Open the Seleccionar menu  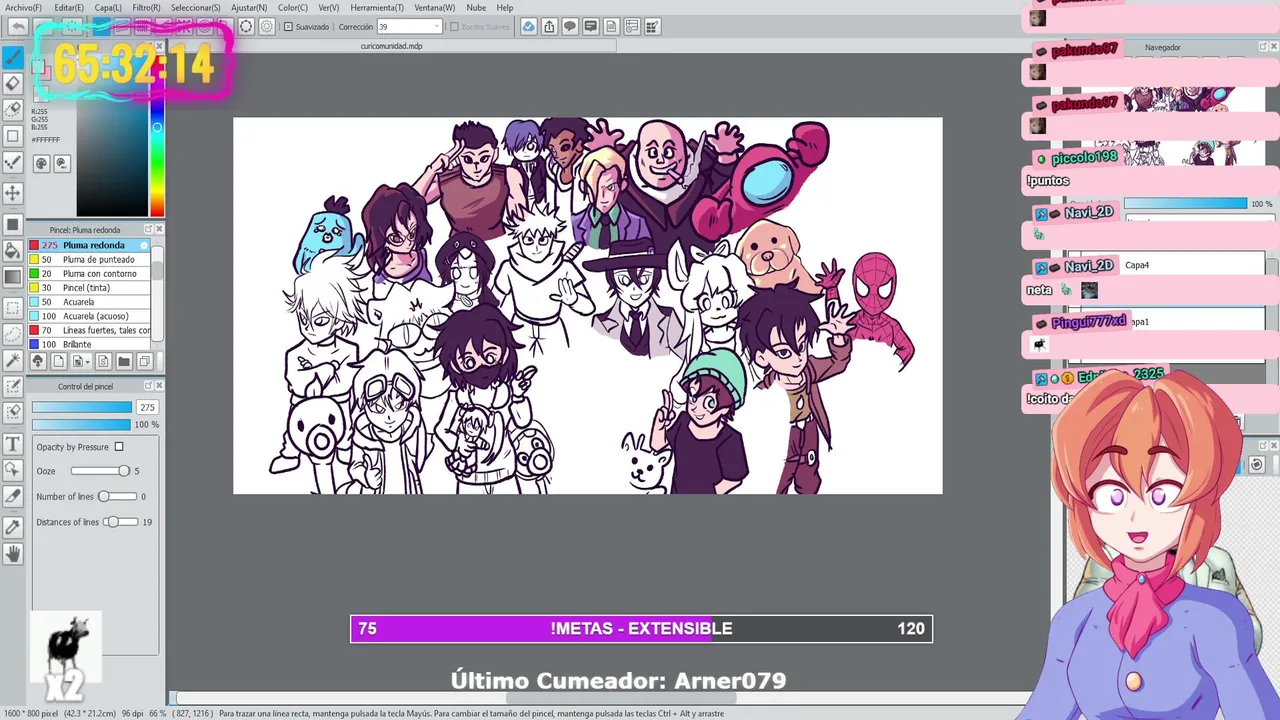(x=196, y=7)
